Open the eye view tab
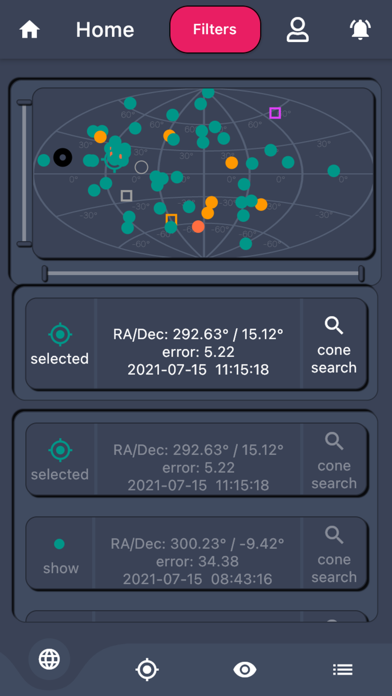 pos(245,669)
